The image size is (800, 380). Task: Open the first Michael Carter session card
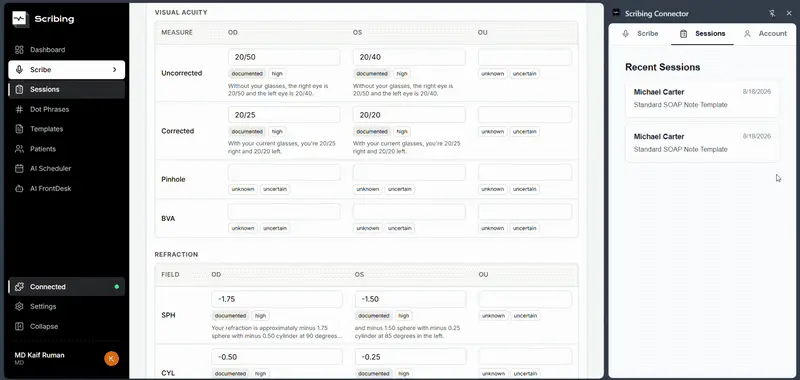click(x=702, y=98)
